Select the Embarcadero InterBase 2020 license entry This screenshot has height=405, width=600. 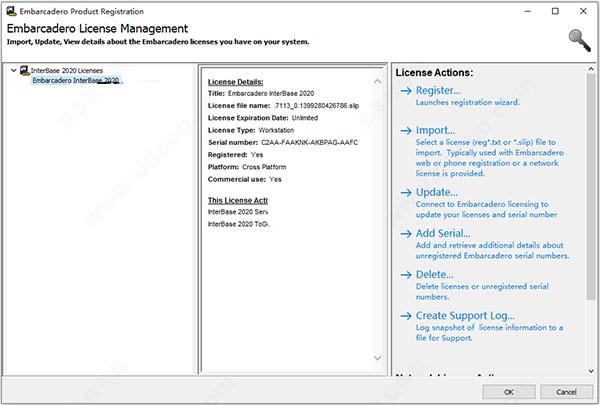(x=76, y=80)
